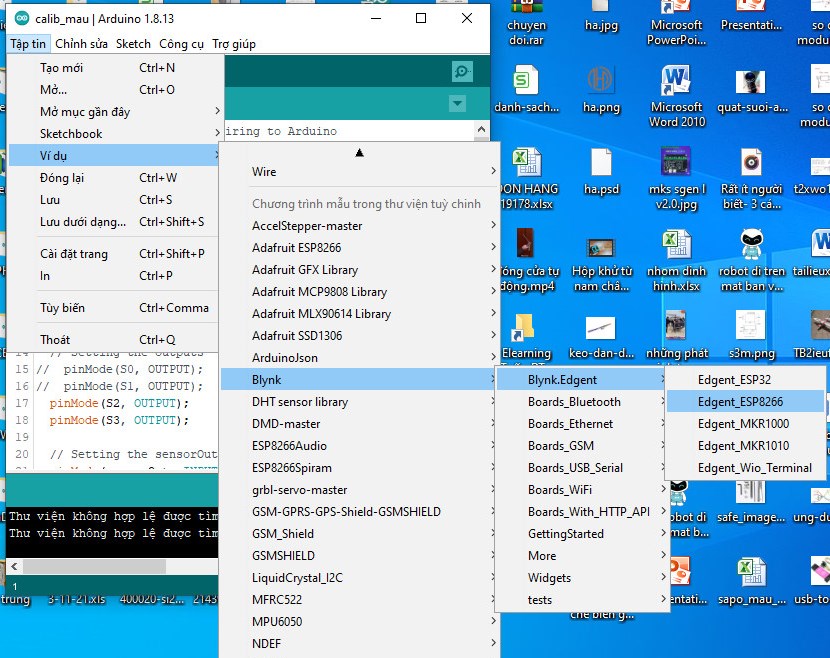Click the Công cụ menu
830x658 pixels.
coord(181,44)
